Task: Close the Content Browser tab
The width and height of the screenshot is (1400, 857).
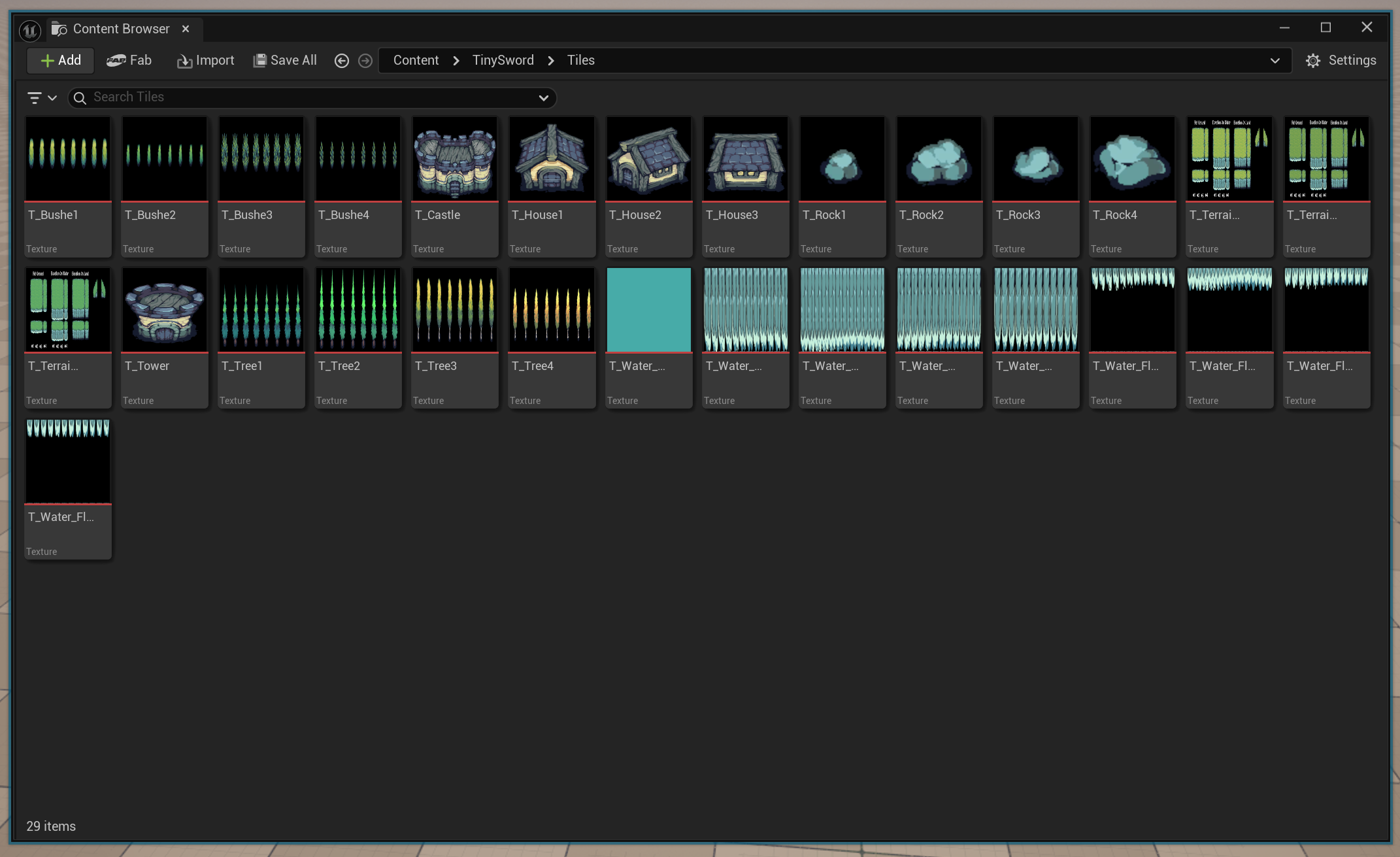Action: point(186,29)
